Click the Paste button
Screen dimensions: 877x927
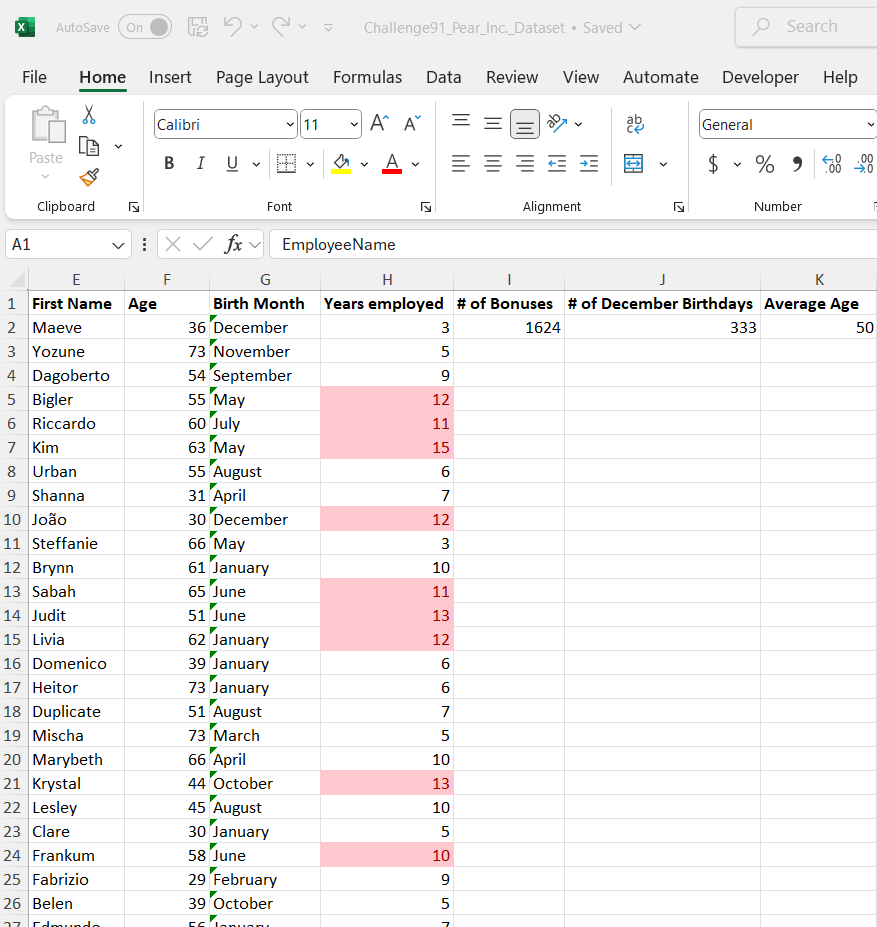[x=46, y=144]
